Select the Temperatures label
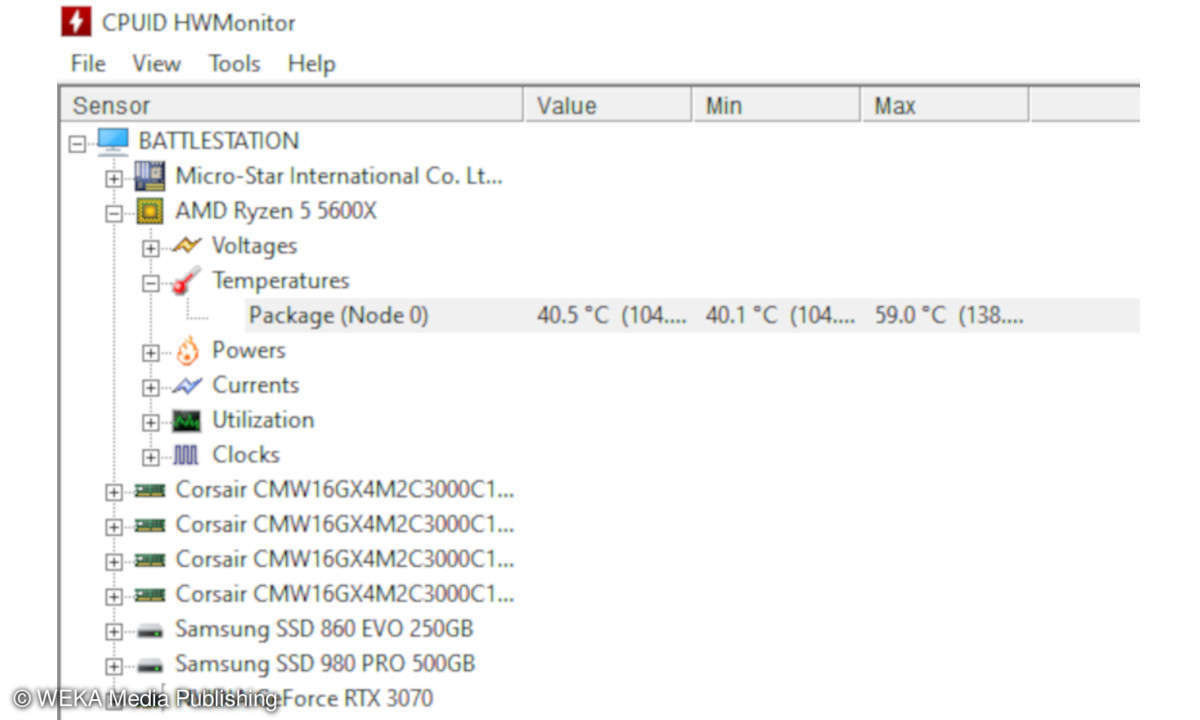The image size is (1200, 720). click(x=280, y=281)
